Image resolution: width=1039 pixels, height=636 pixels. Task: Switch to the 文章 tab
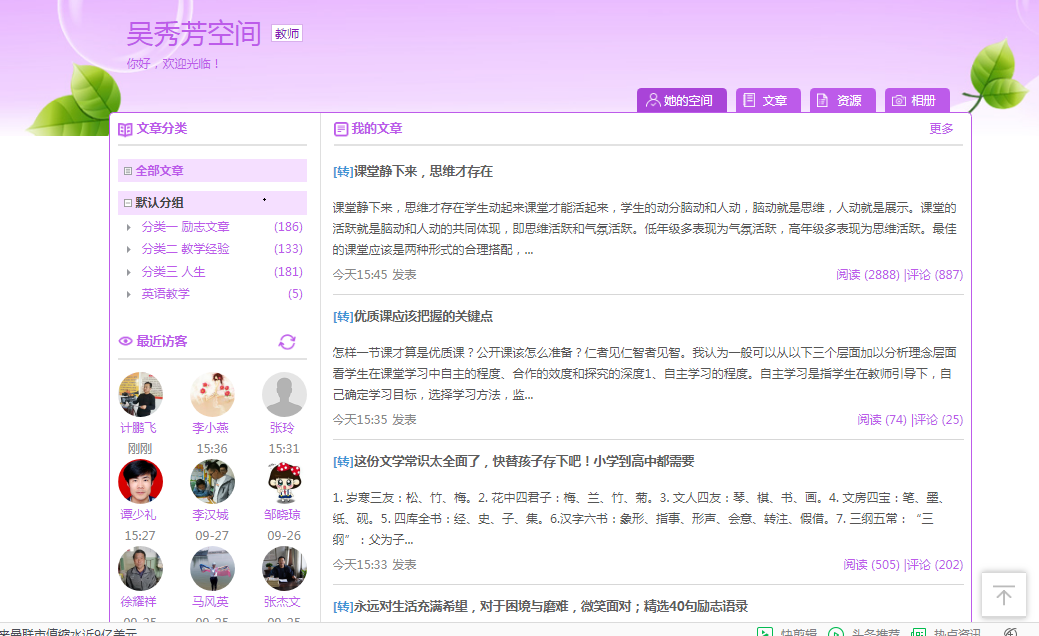pyautogui.click(x=768, y=100)
